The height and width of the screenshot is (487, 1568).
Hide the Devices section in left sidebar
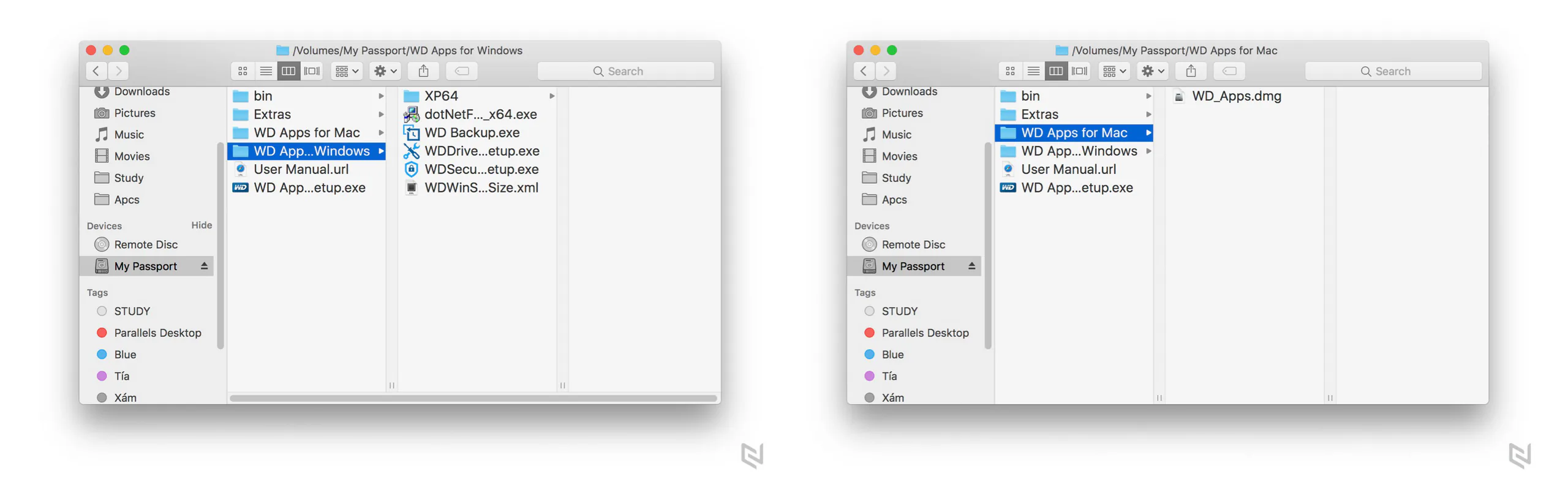[x=200, y=224]
